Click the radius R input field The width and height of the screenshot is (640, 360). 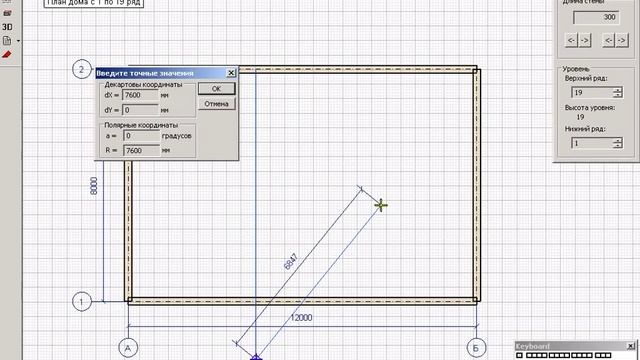pyautogui.click(x=142, y=150)
